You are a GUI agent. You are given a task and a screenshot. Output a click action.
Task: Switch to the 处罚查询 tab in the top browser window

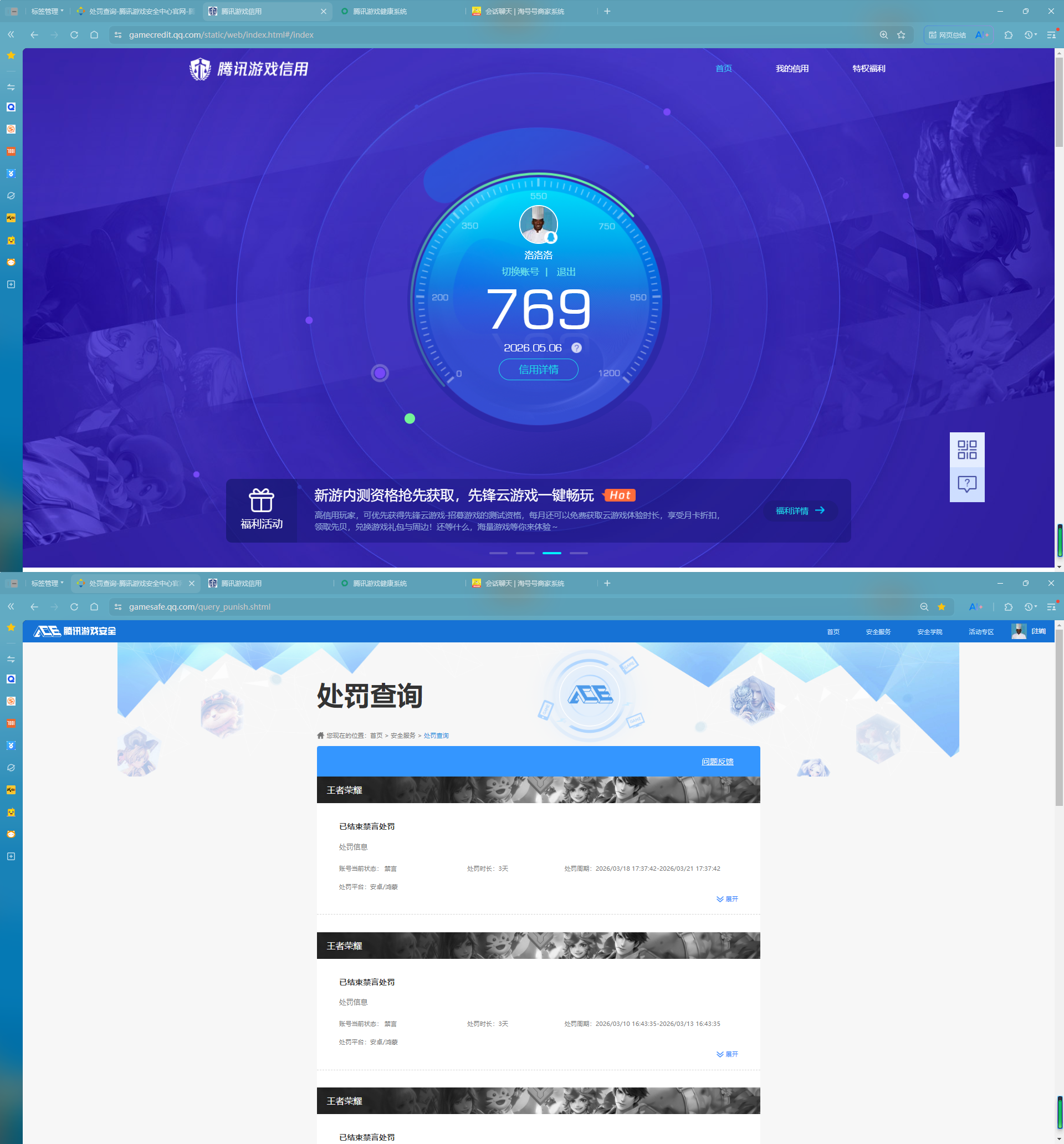[136, 12]
